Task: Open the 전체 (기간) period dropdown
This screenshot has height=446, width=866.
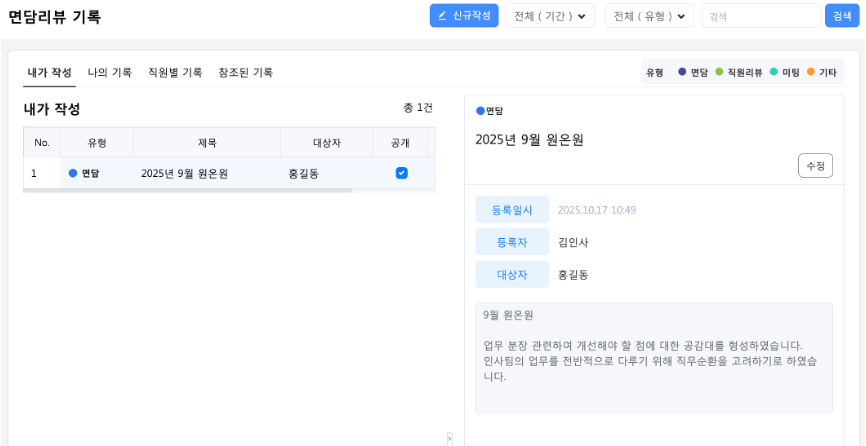Action: pos(550,16)
